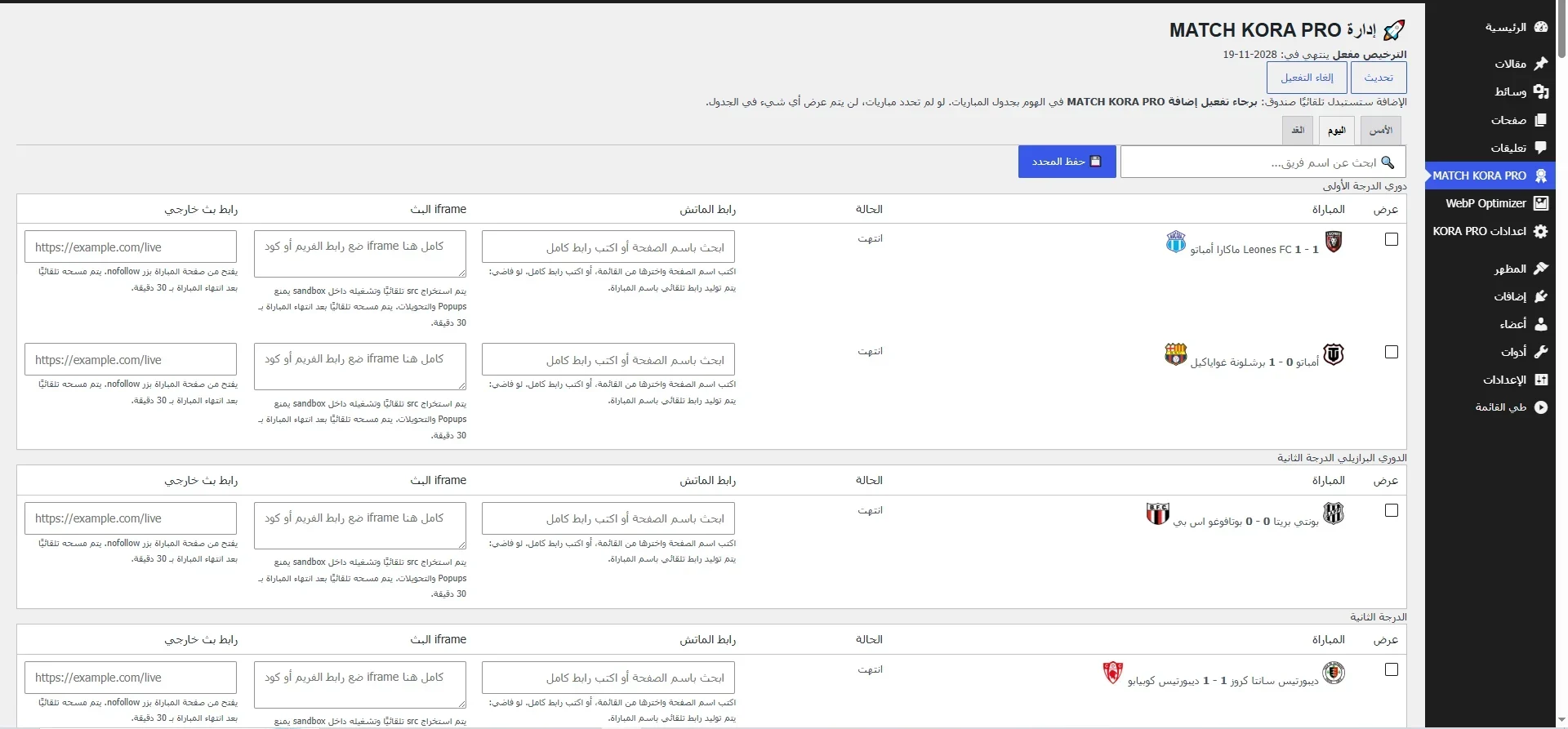Viewport: 1568px width, 729px height.
Task: Tick the display checkbox for سانتا كروز match
Action: 1392,669
